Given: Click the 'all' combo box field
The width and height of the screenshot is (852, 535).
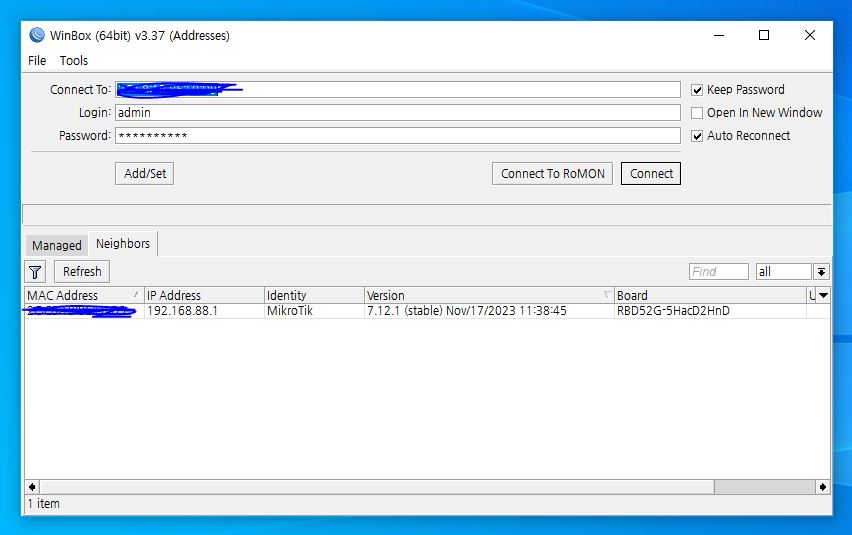Looking at the screenshot, I should point(784,272).
